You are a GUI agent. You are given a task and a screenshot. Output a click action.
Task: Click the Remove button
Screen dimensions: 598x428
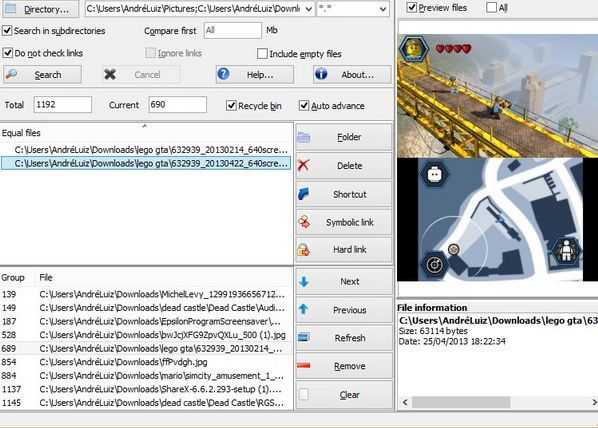pos(344,366)
